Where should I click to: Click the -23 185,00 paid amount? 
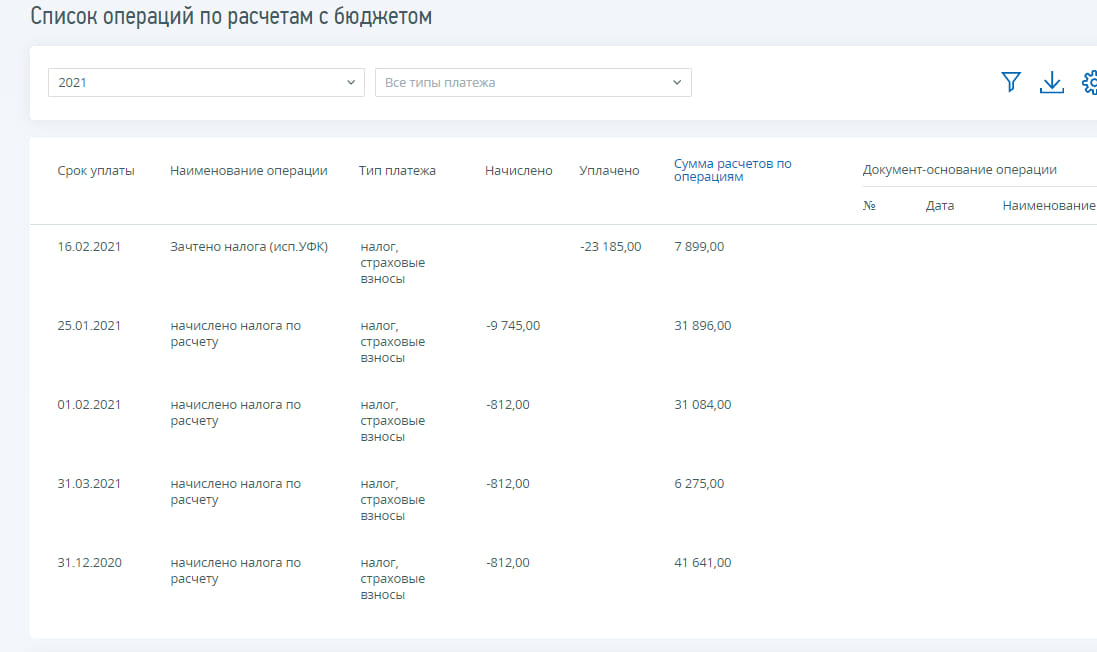coord(610,247)
